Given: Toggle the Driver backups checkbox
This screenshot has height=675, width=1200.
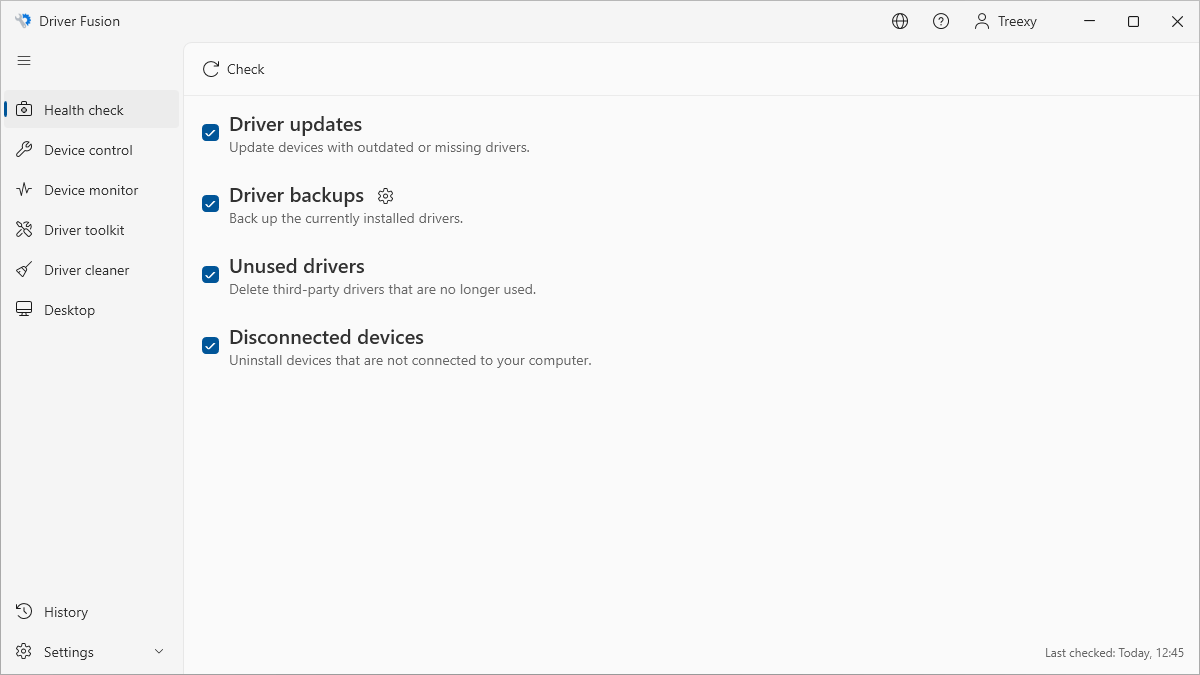Looking at the screenshot, I should 211,204.
